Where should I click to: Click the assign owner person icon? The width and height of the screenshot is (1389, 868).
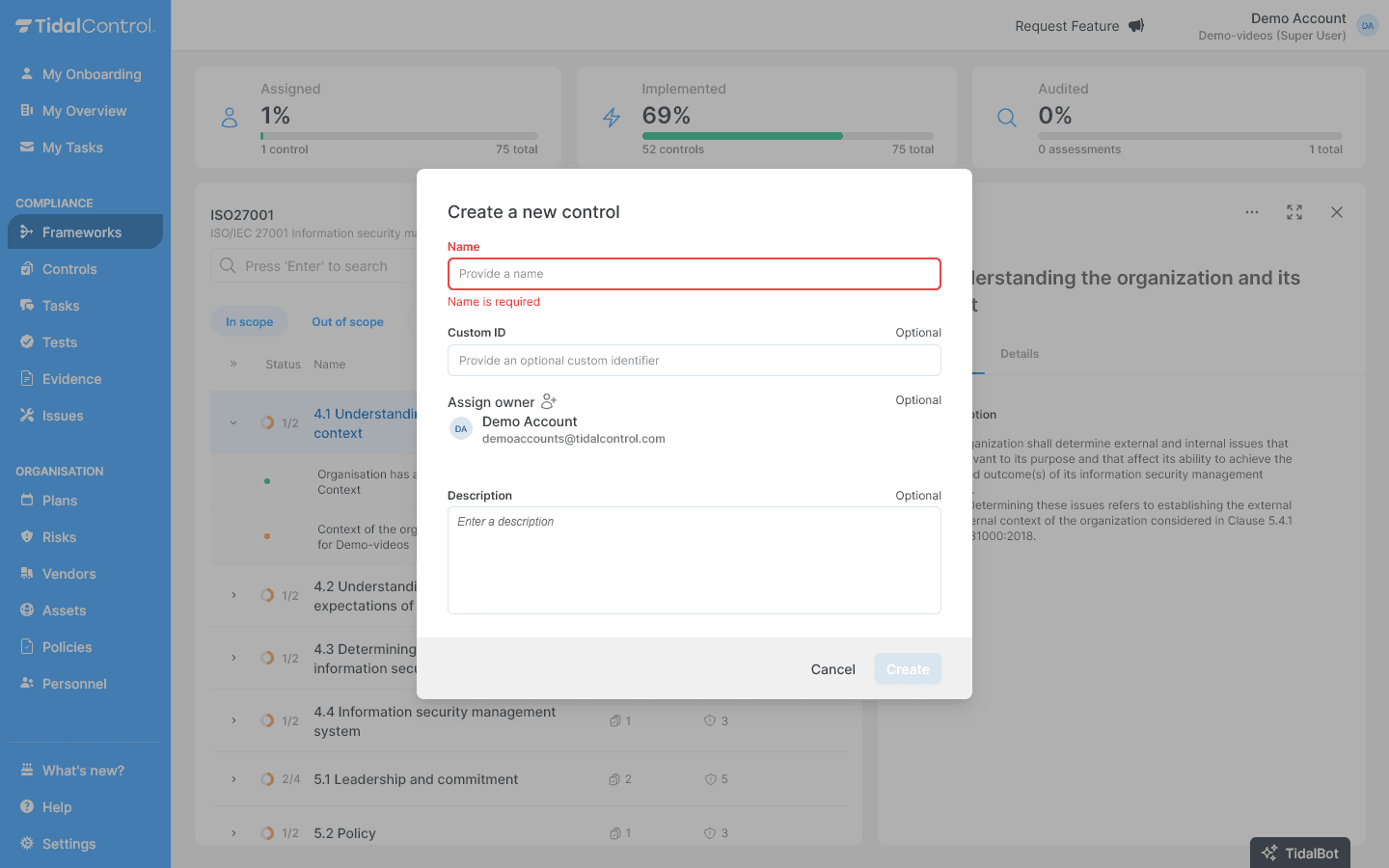[548, 401]
